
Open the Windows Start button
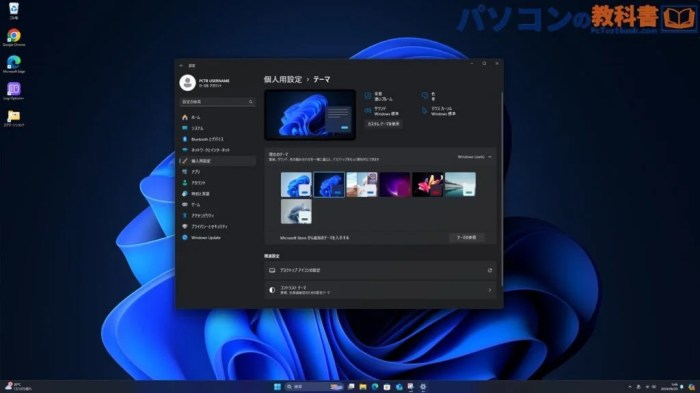pos(277,387)
